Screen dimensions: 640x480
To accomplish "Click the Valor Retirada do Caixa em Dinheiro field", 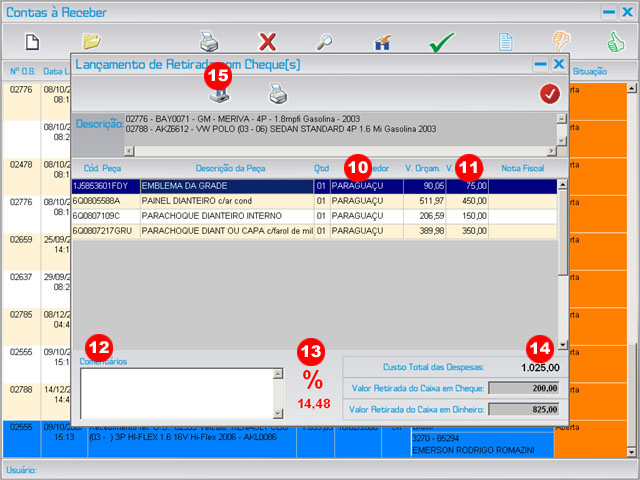I will pyautogui.click(x=523, y=409).
